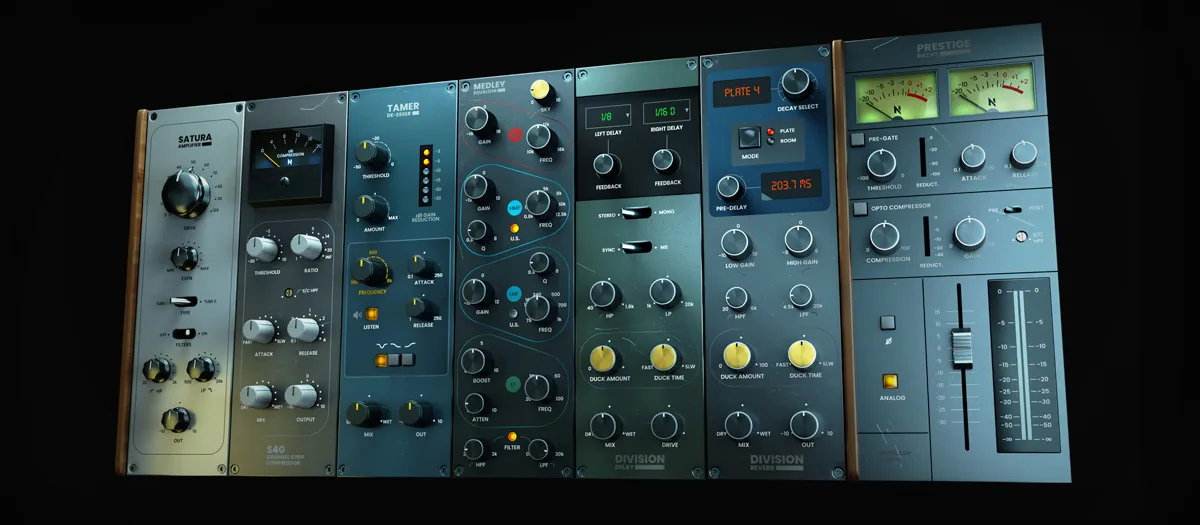Click the Division Delay HP knob

604,295
